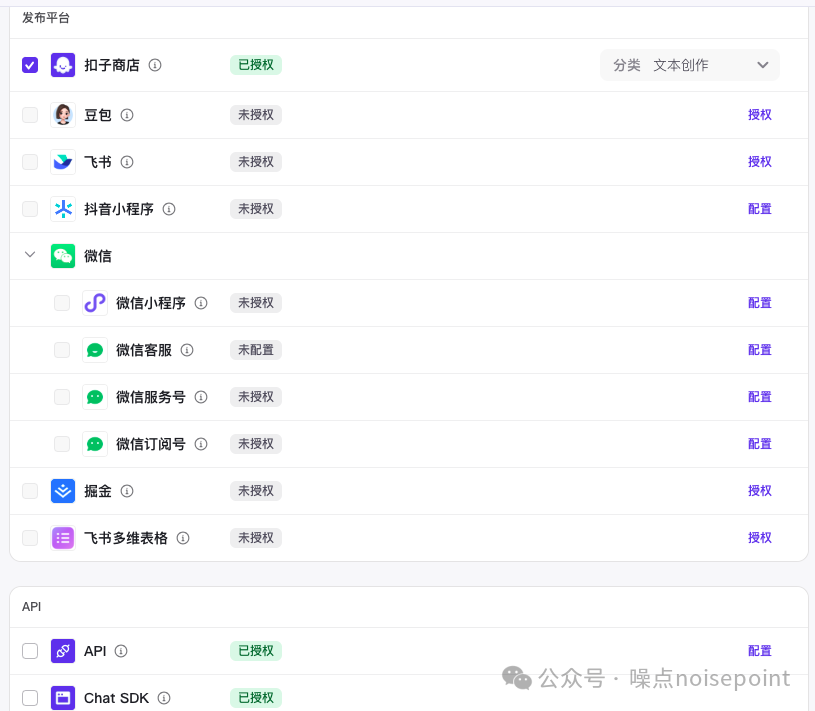Check the 微信订阅号 checkbox

[62, 444]
